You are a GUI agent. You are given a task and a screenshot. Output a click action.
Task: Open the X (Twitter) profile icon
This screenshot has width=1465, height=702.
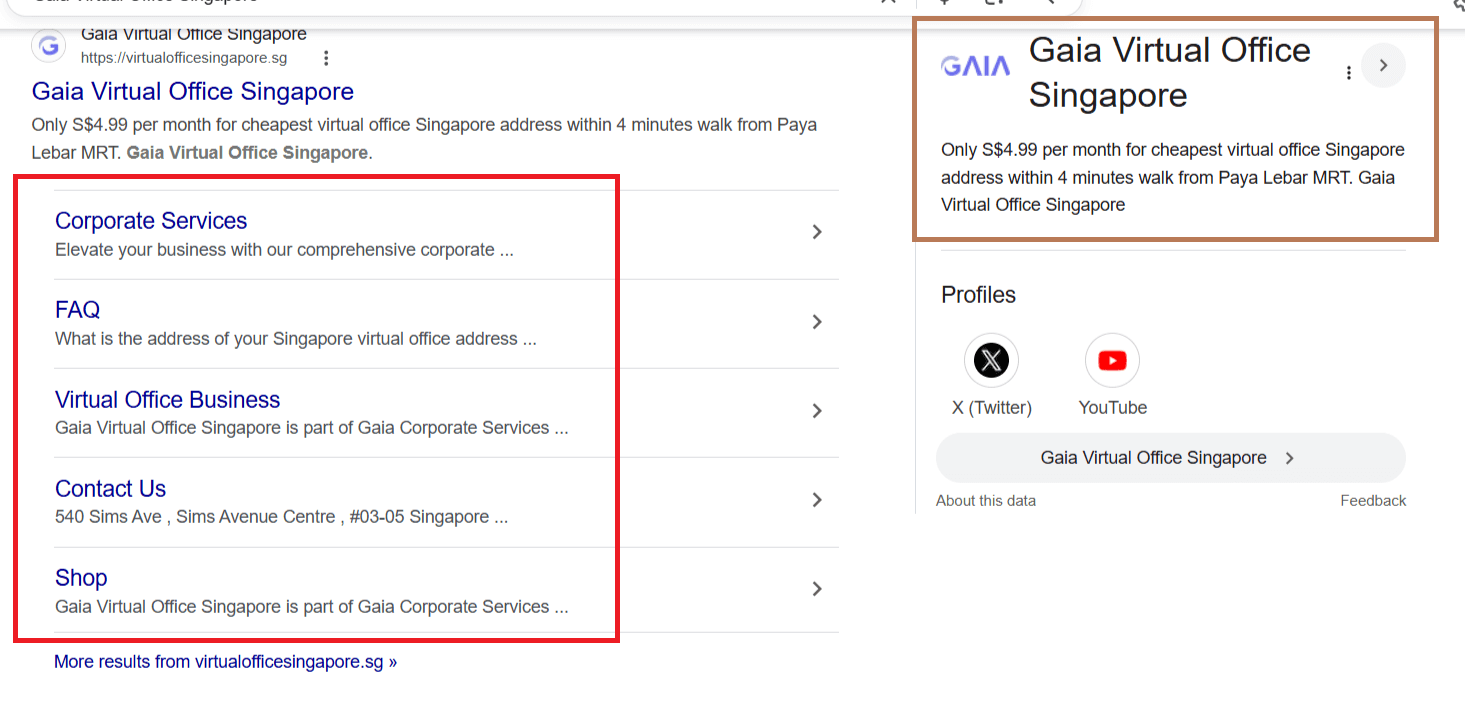991,360
